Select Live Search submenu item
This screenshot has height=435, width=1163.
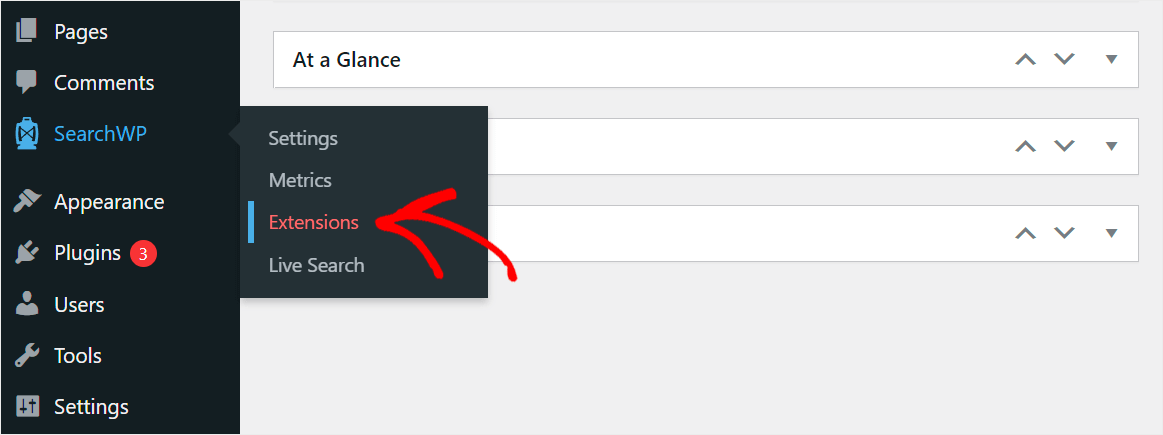[x=317, y=265]
